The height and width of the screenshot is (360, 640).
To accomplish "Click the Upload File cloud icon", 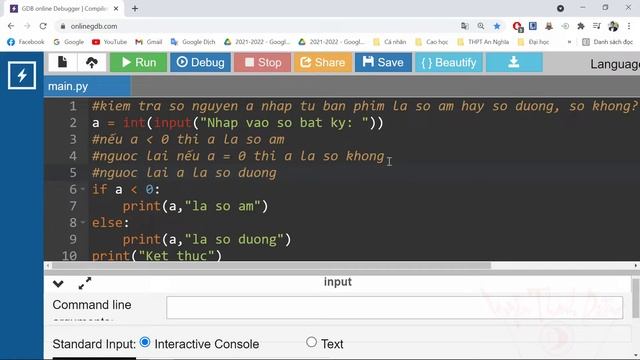I will coord(92,62).
